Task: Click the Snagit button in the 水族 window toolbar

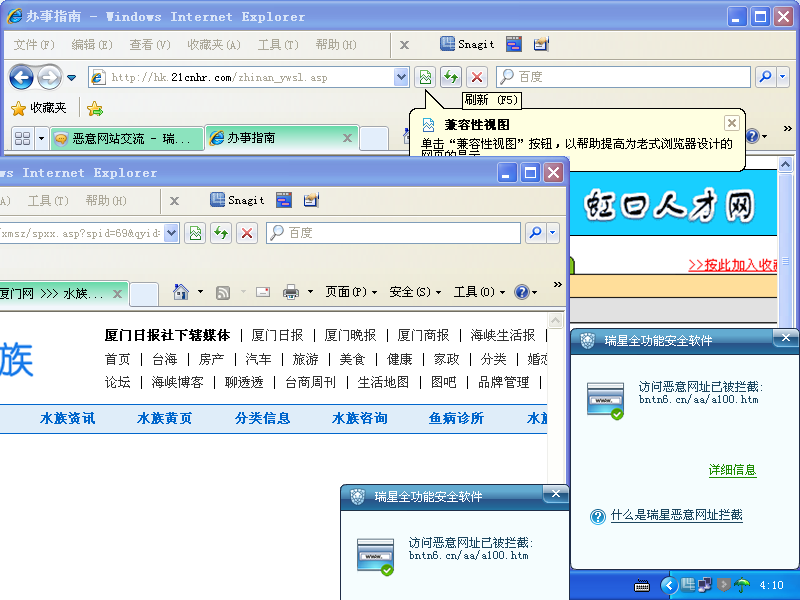Action: click(x=238, y=200)
